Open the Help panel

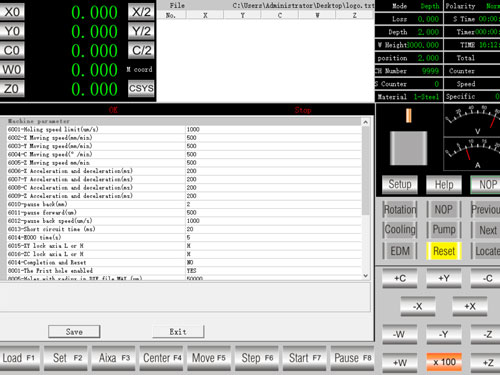pos(444,184)
